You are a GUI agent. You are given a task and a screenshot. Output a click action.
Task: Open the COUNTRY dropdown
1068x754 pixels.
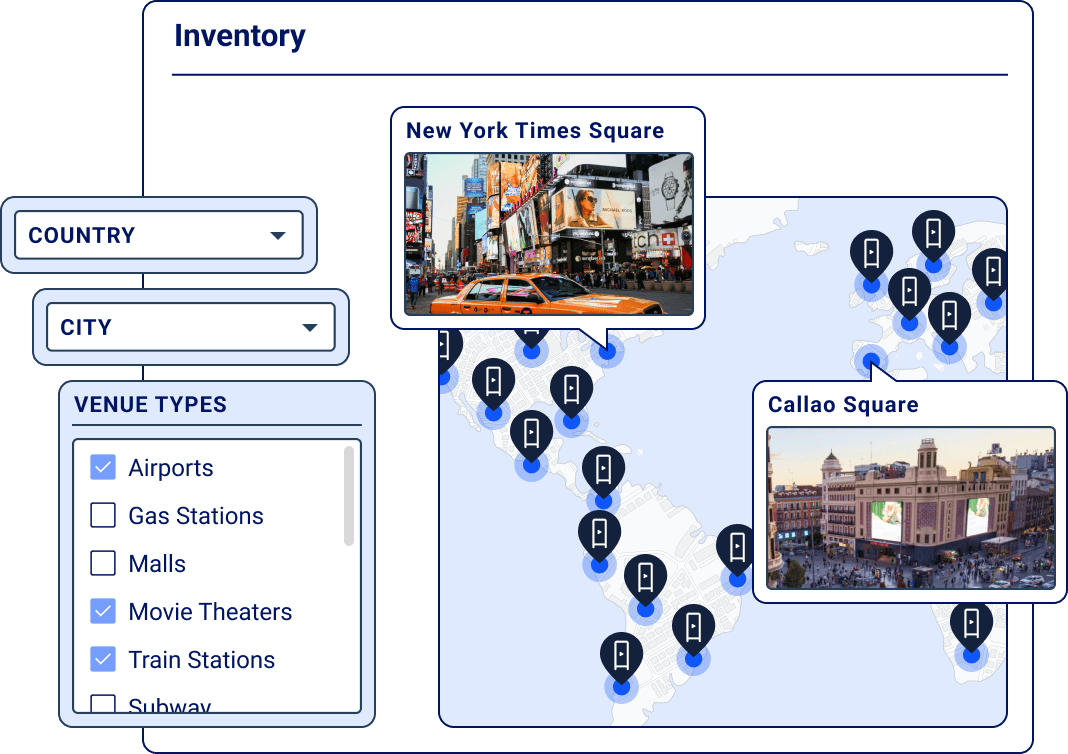pos(158,235)
